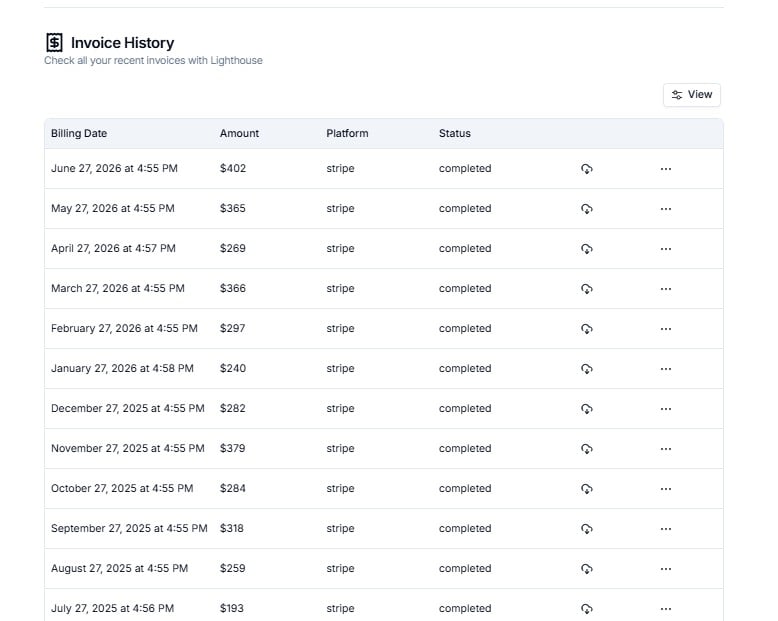
Task: Open the View options button
Action: pos(692,95)
